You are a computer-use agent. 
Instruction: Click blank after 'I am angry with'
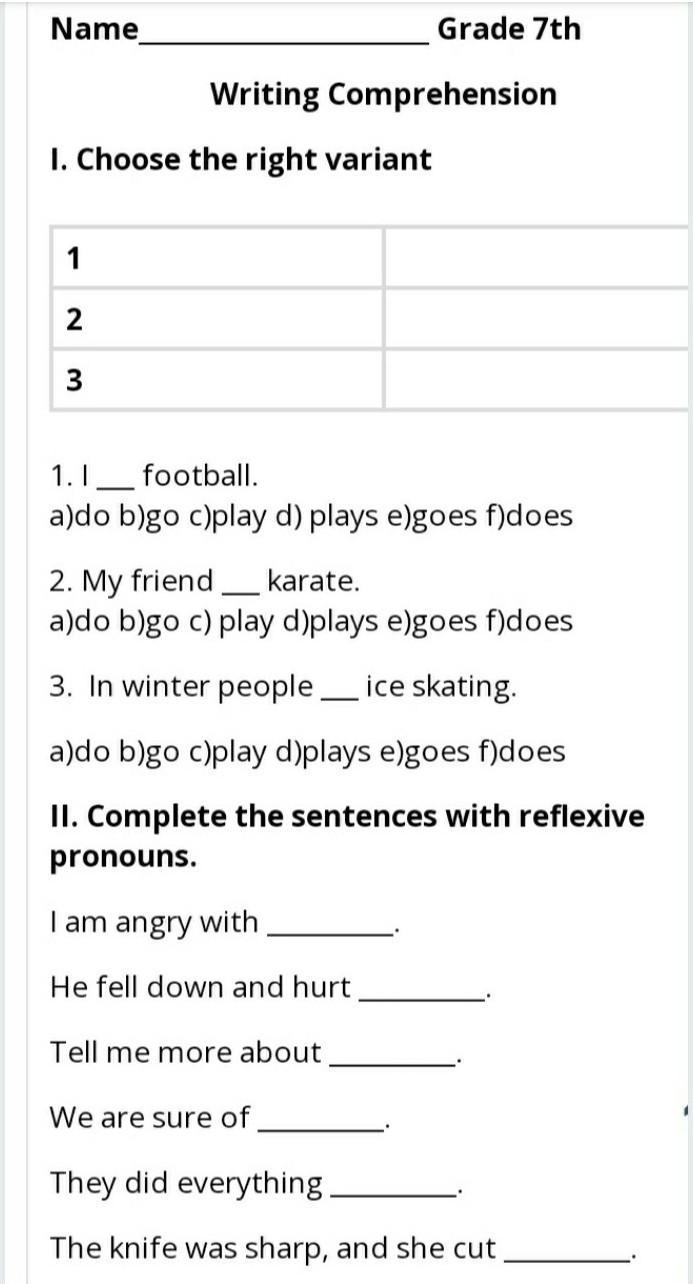[x=331, y=930]
